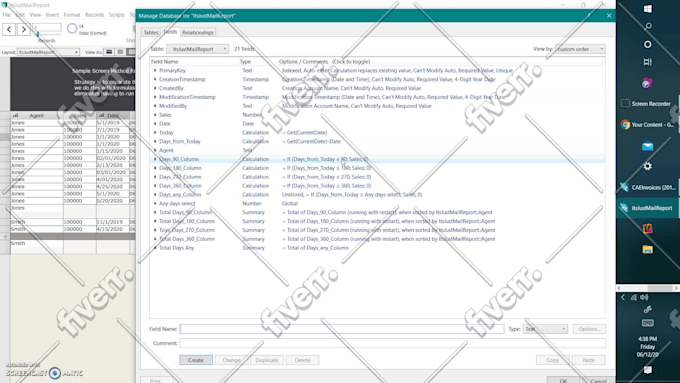680x383 pixels.
Task: Open the Insert menu
Action: click(x=52, y=15)
